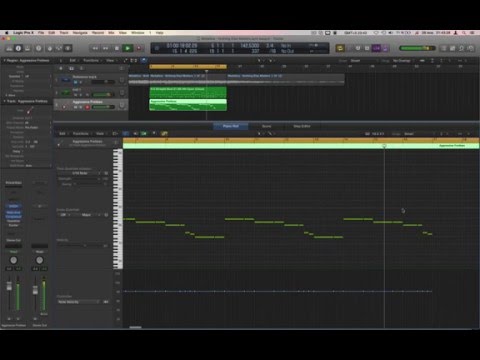This screenshot has width=480, height=360.
Task: Open Piano Roll Edit dropdown menu
Action: pyautogui.click(x=63, y=134)
